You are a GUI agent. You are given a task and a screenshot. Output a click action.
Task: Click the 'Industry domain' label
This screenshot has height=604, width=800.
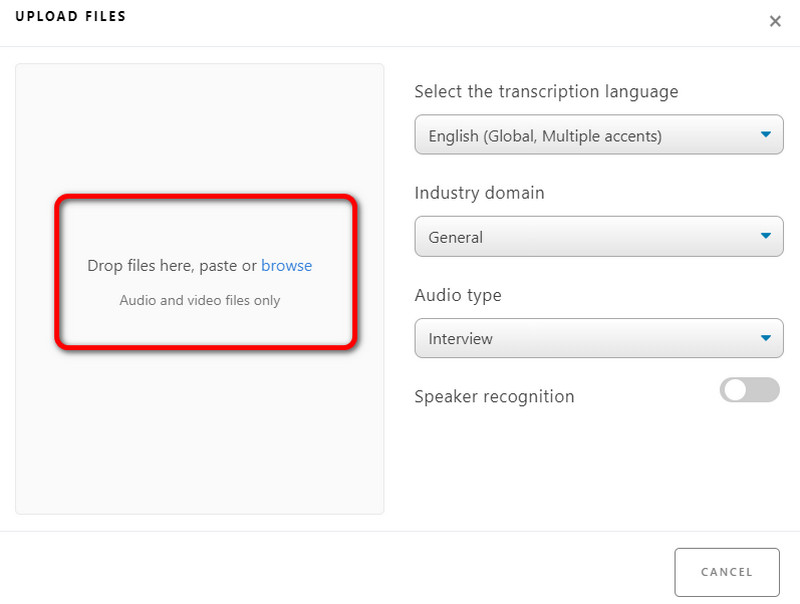click(x=479, y=193)
